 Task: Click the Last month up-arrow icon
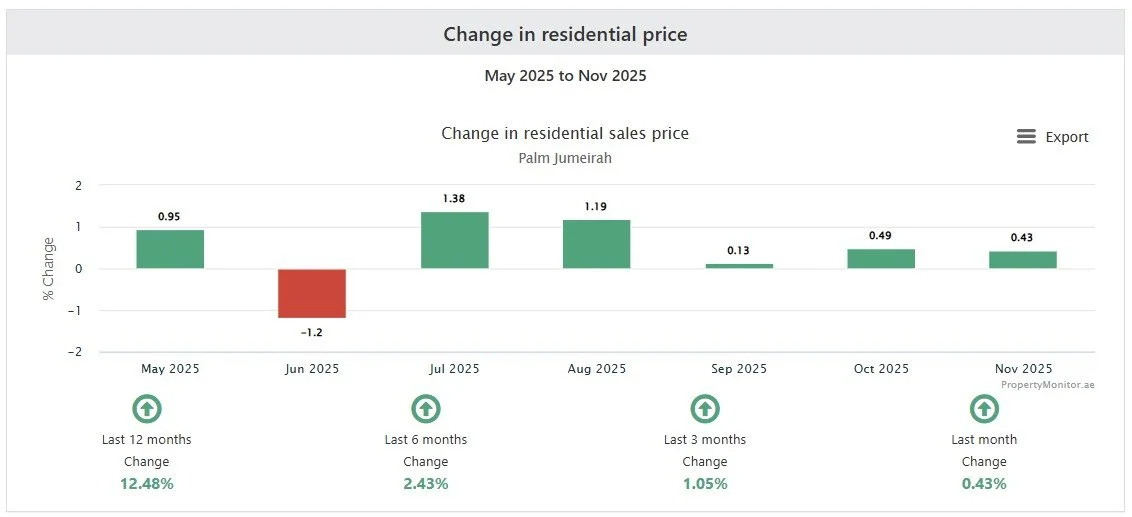click(x=983, y=409)
